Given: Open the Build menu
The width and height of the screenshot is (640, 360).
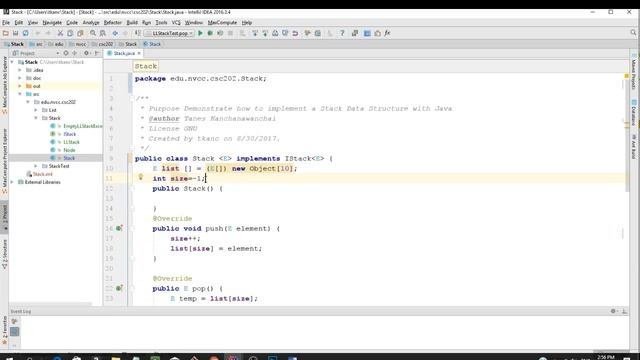Looking at the screenshot, I should point(132,22).
